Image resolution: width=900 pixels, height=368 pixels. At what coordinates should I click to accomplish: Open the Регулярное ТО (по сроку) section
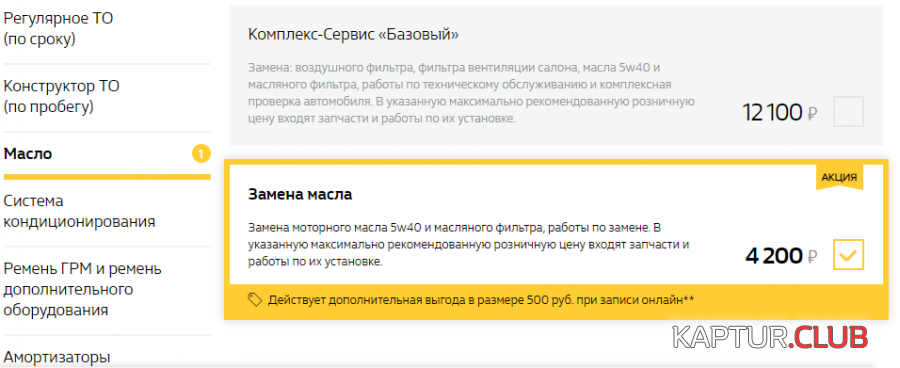(x=59, y=29)
